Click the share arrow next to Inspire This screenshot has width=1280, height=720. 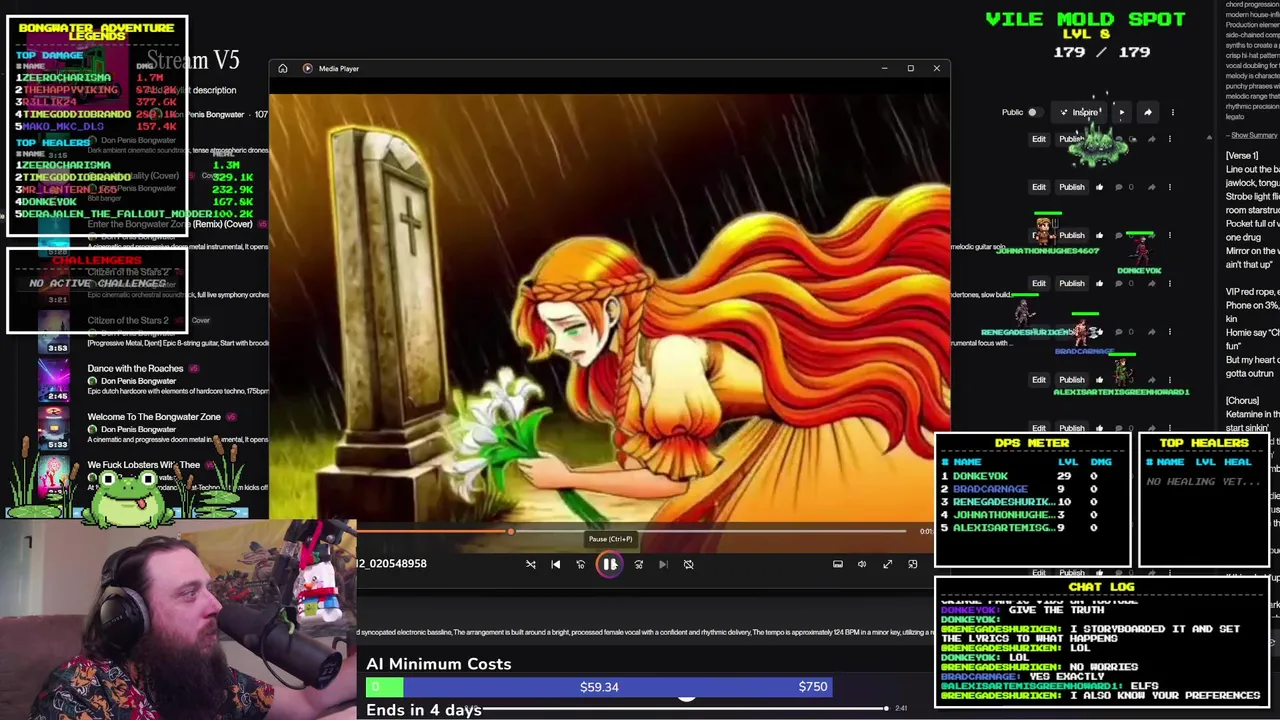[1147, 112]
